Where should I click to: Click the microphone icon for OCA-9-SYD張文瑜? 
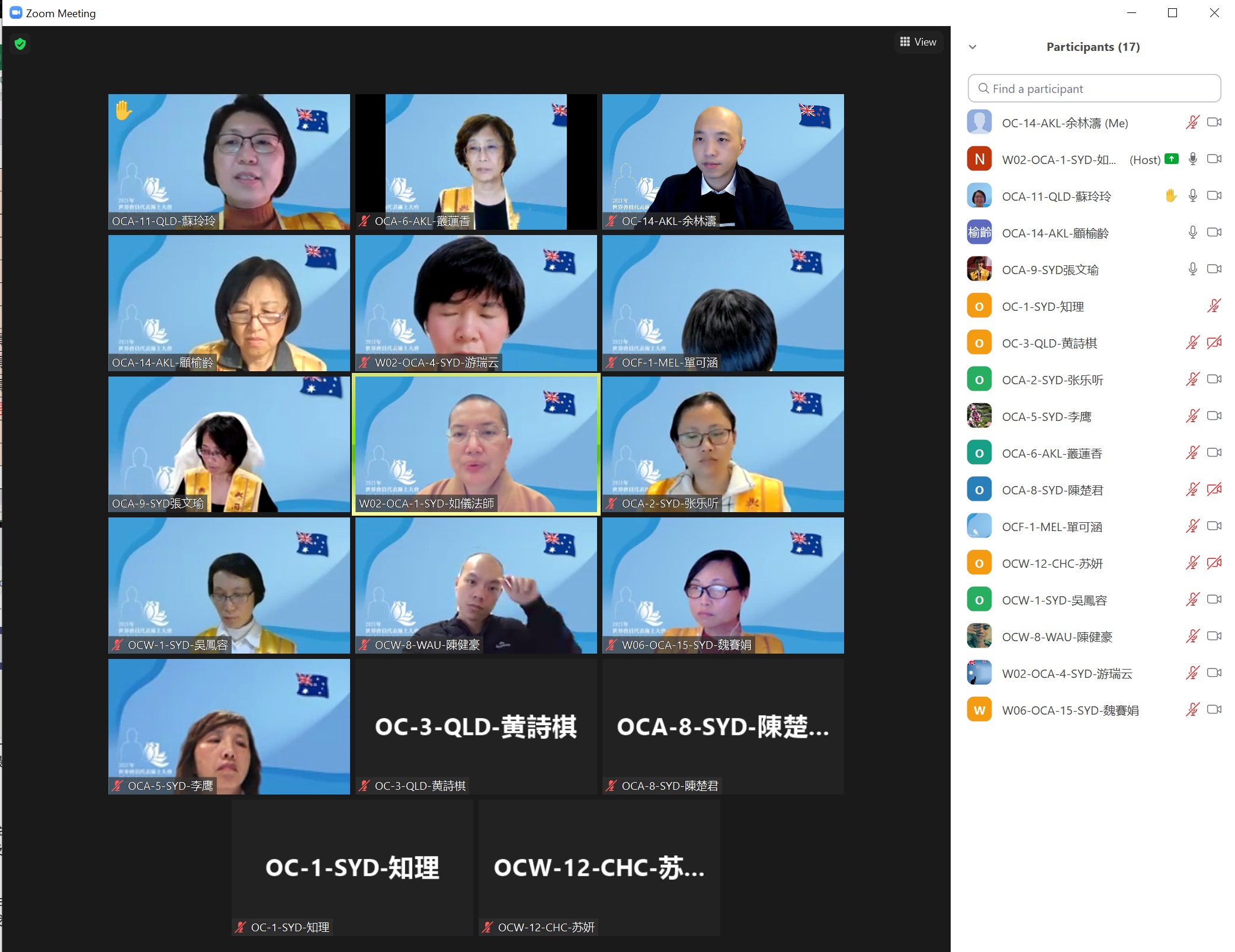coord(1192,269)
